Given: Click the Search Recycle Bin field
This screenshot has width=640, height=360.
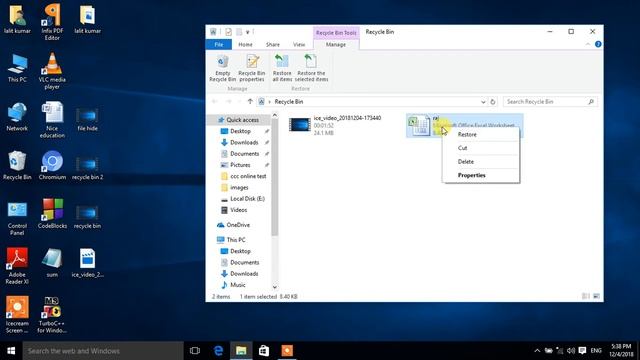Looking at the screenshot, I should pos(550,102).
